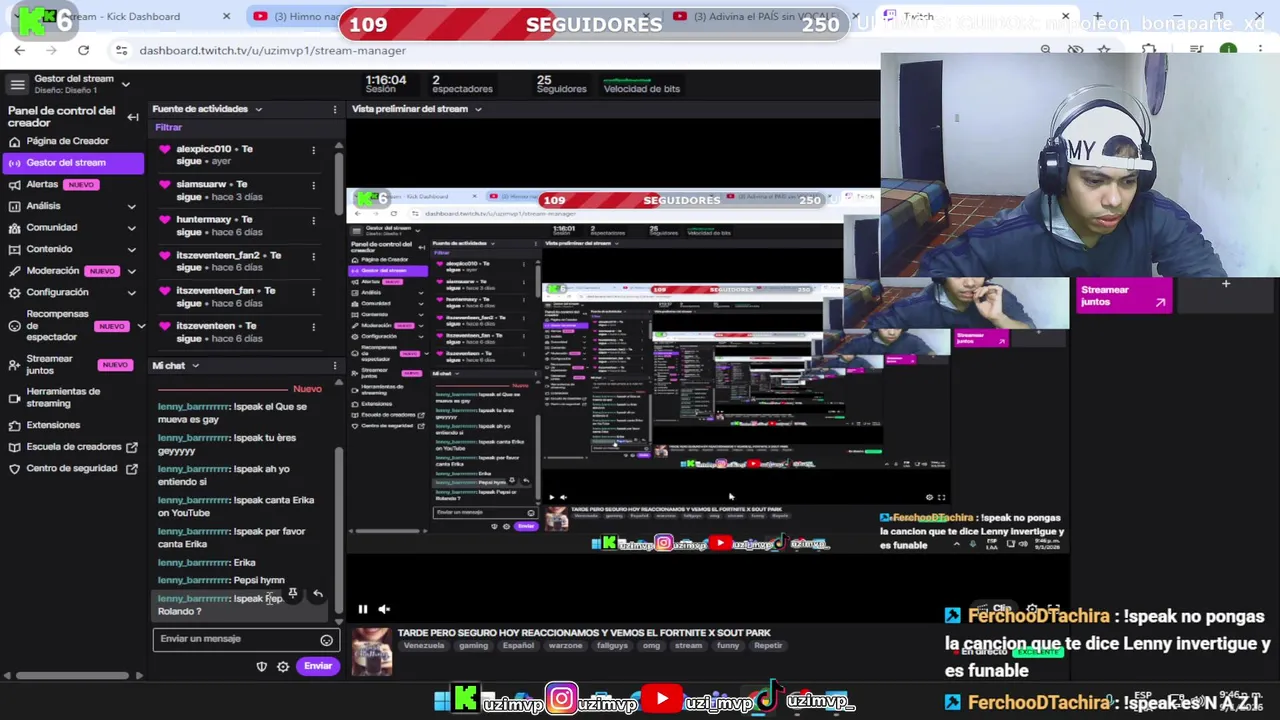Open the hamburger menu beside Gestor del stream
Screen dimensions: 1280x720
click(x=17, y=84)
